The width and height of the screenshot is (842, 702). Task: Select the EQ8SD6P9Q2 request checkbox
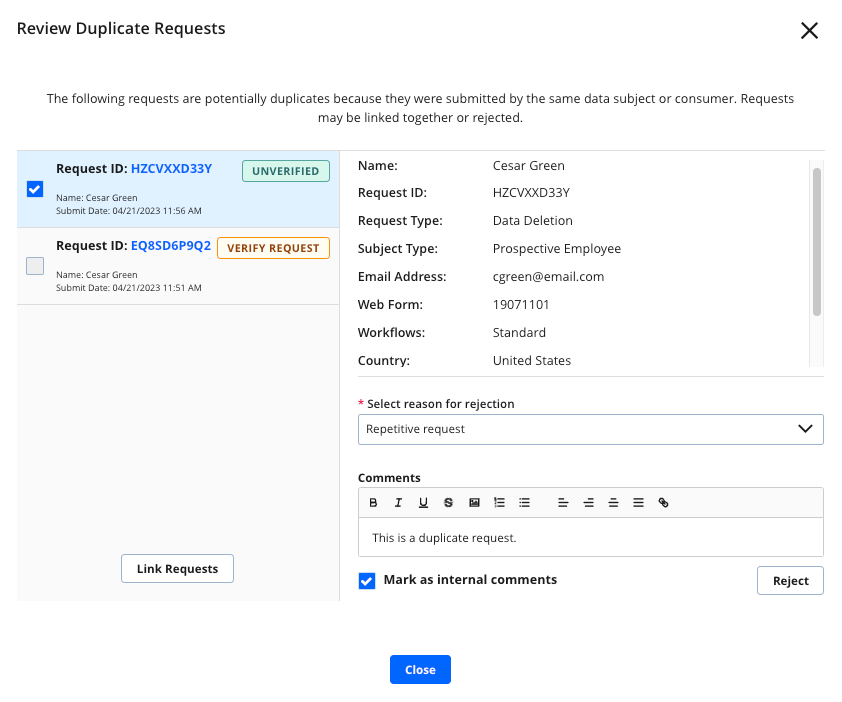pyautogui.click(x=35, y=266)
